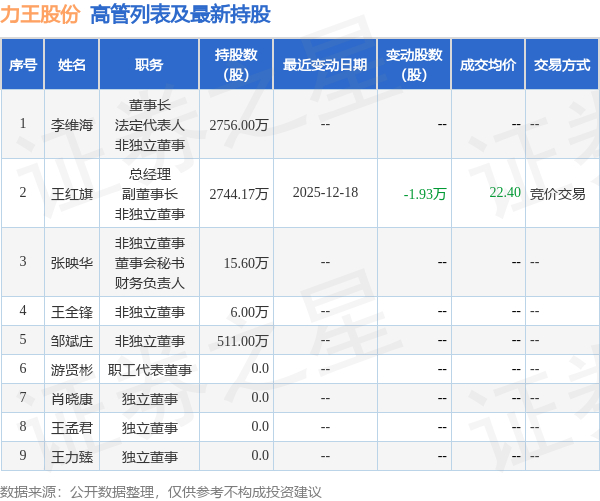Screen dimensions: 600x501
Task: Click the row number 5 cell
Action: click(23, 339)
